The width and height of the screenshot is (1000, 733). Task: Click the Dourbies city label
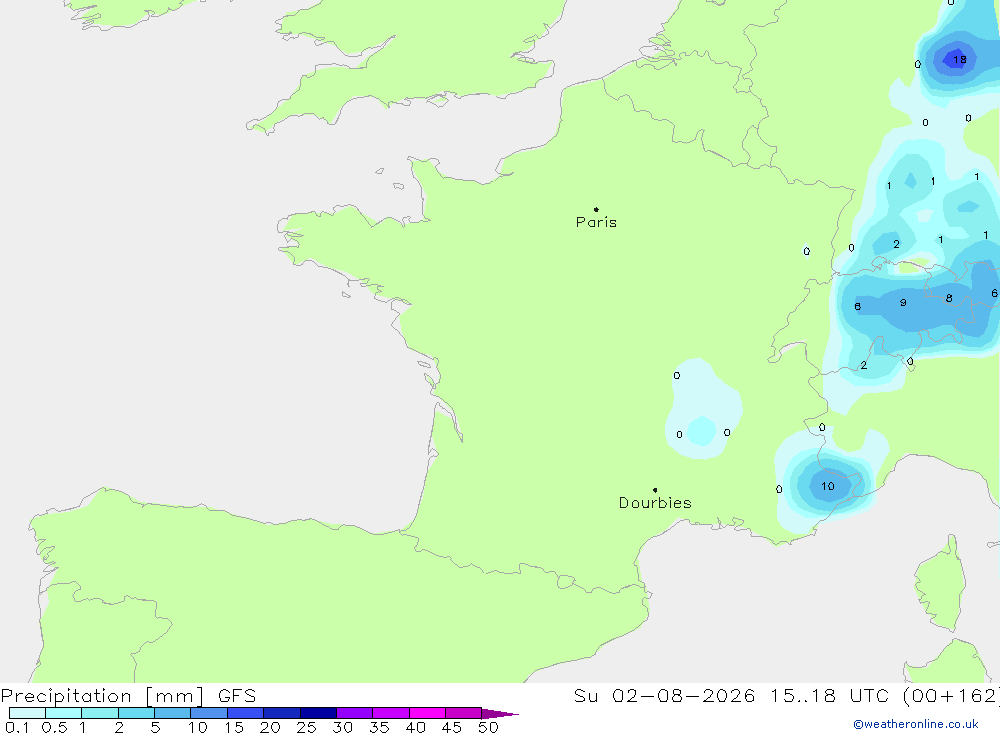coord(655,503)
